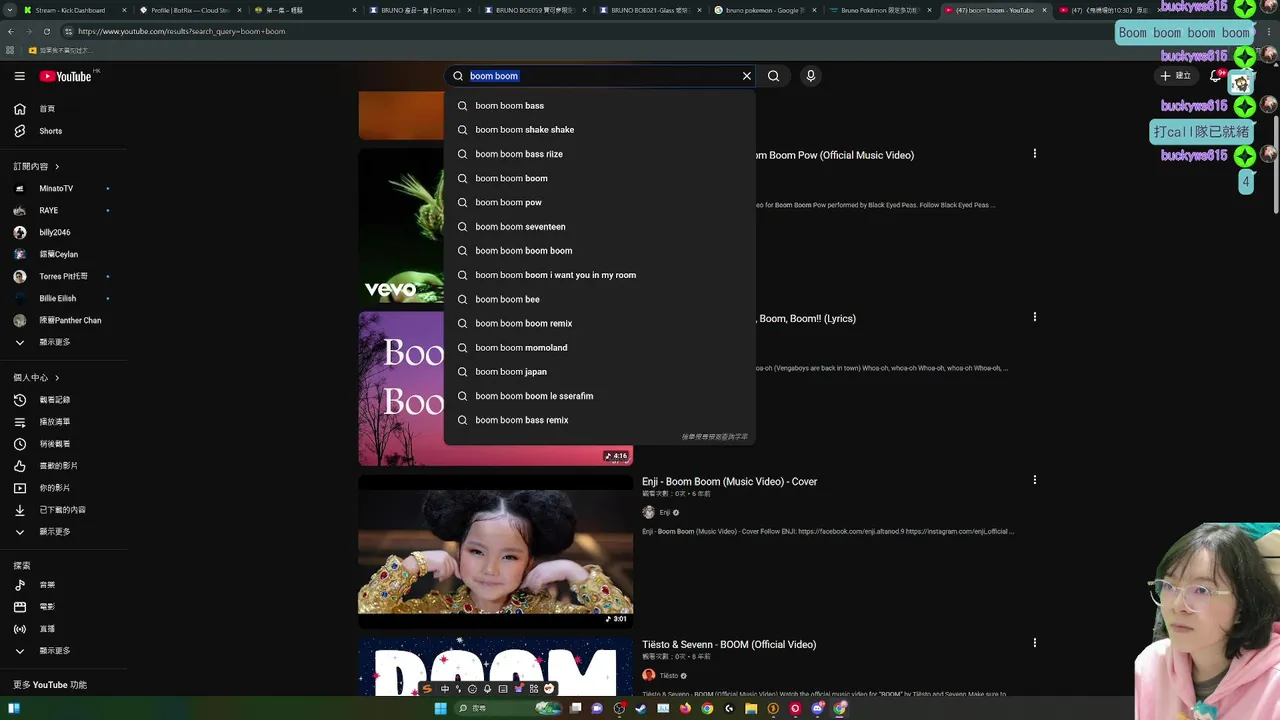1280x720 pixels.
Task: Choose suggestion 'boom boom bass'
Action: [600, 106]
